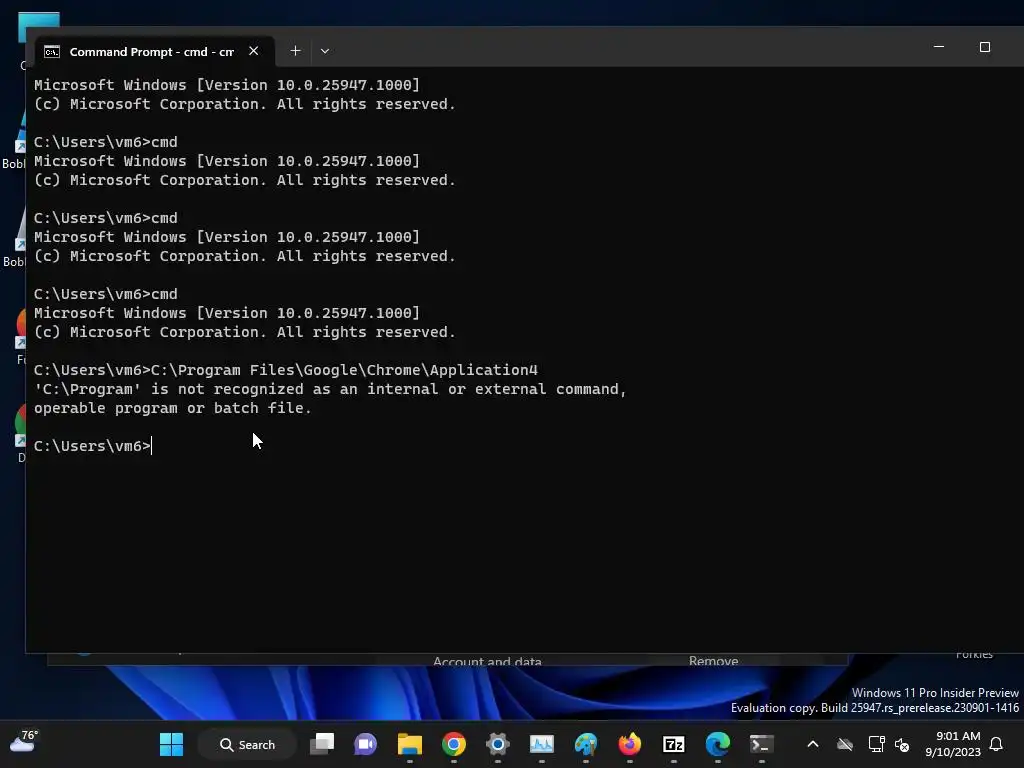Open the performance monitor taskbar icon
1024x768 pixels.
[541, 744]
